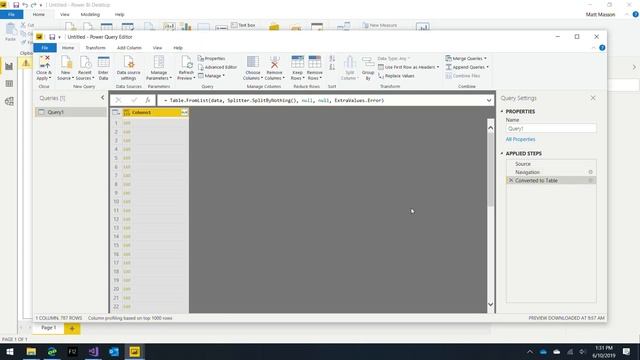Viewport: 640px width, 360px height.
Task: Click Close & Apply in the ribbon
Action: pos(44,68)
